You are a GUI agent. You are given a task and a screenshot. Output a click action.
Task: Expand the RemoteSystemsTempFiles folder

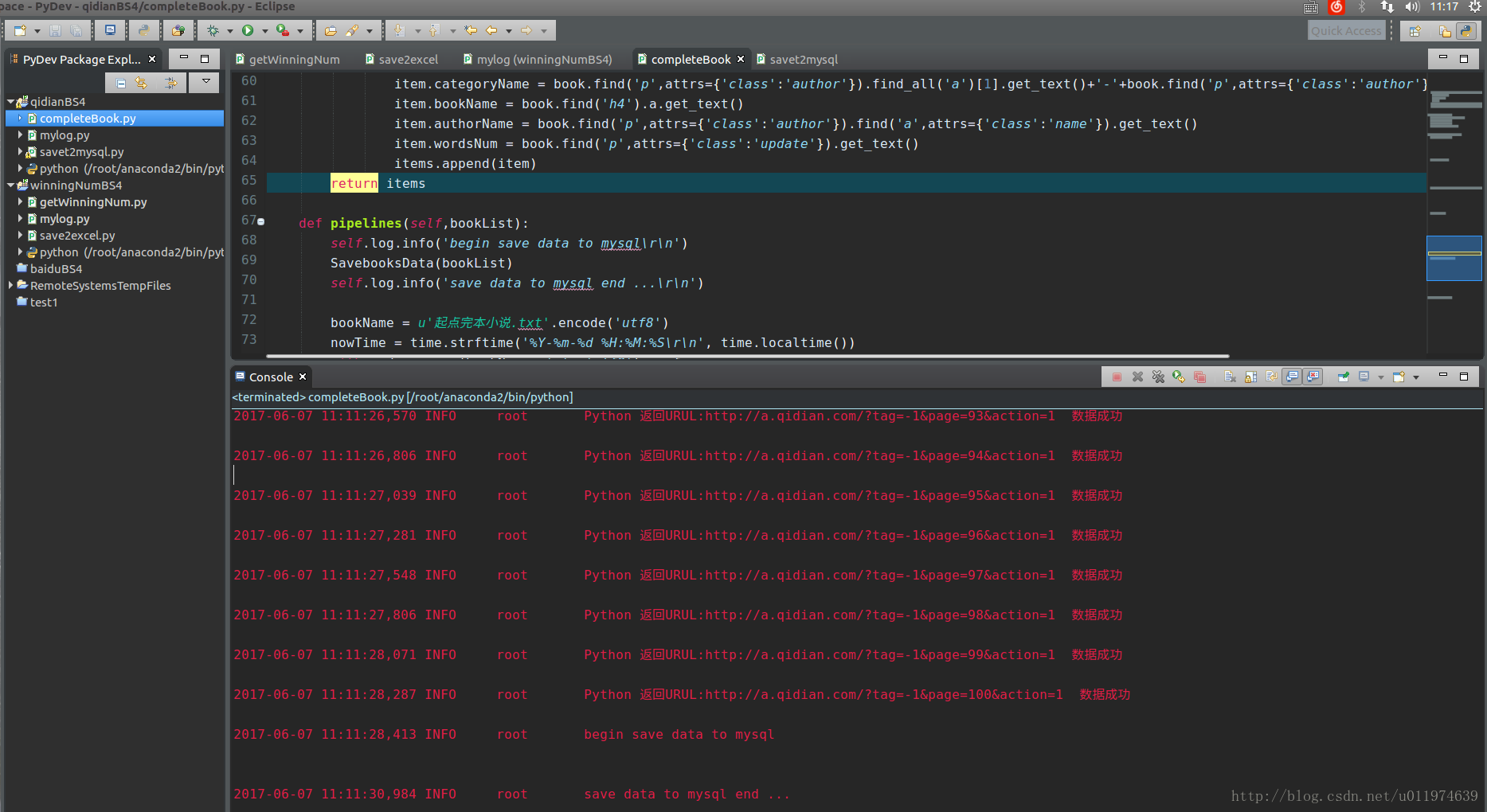(x=10, y=285)
